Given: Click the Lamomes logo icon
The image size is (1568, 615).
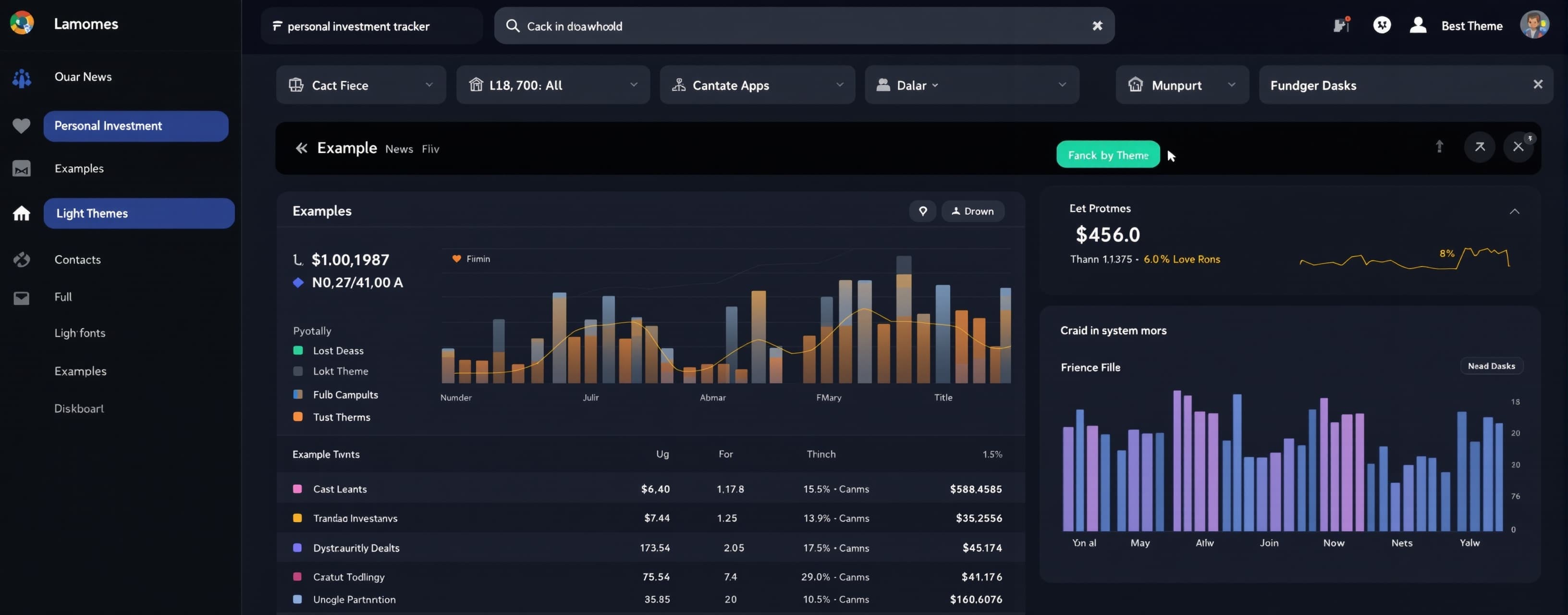Looking at the screenshot, I should click(x=22, y=23).
